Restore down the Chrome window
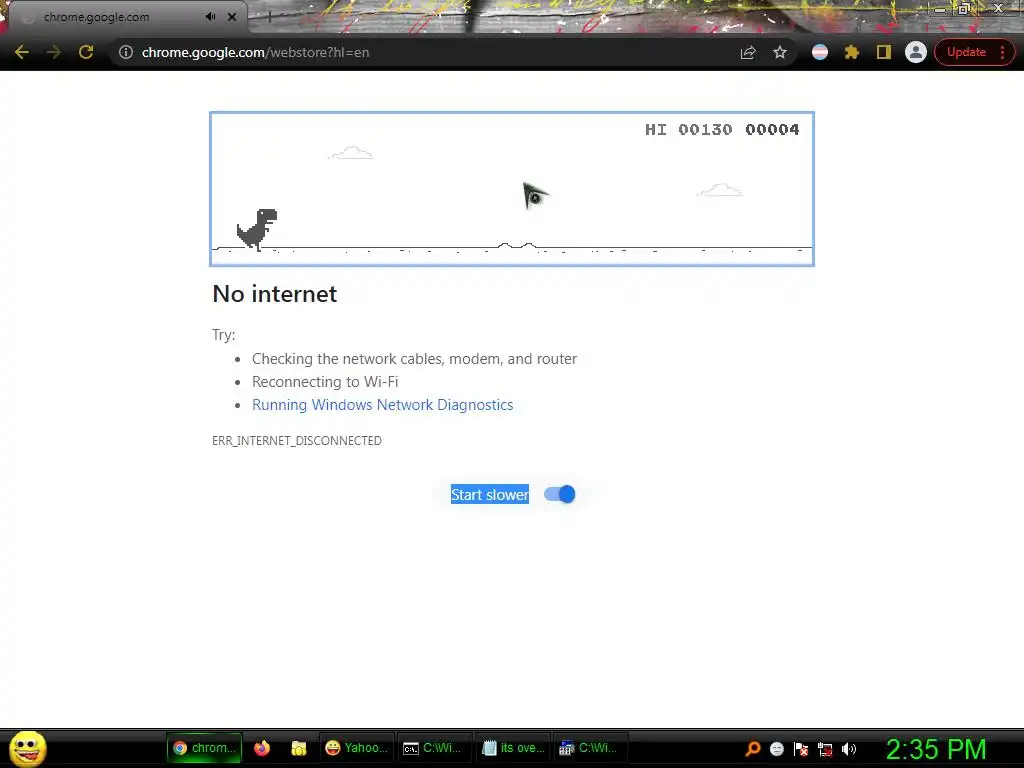The height and width of the screenshot is (768, 1024). 964,8
